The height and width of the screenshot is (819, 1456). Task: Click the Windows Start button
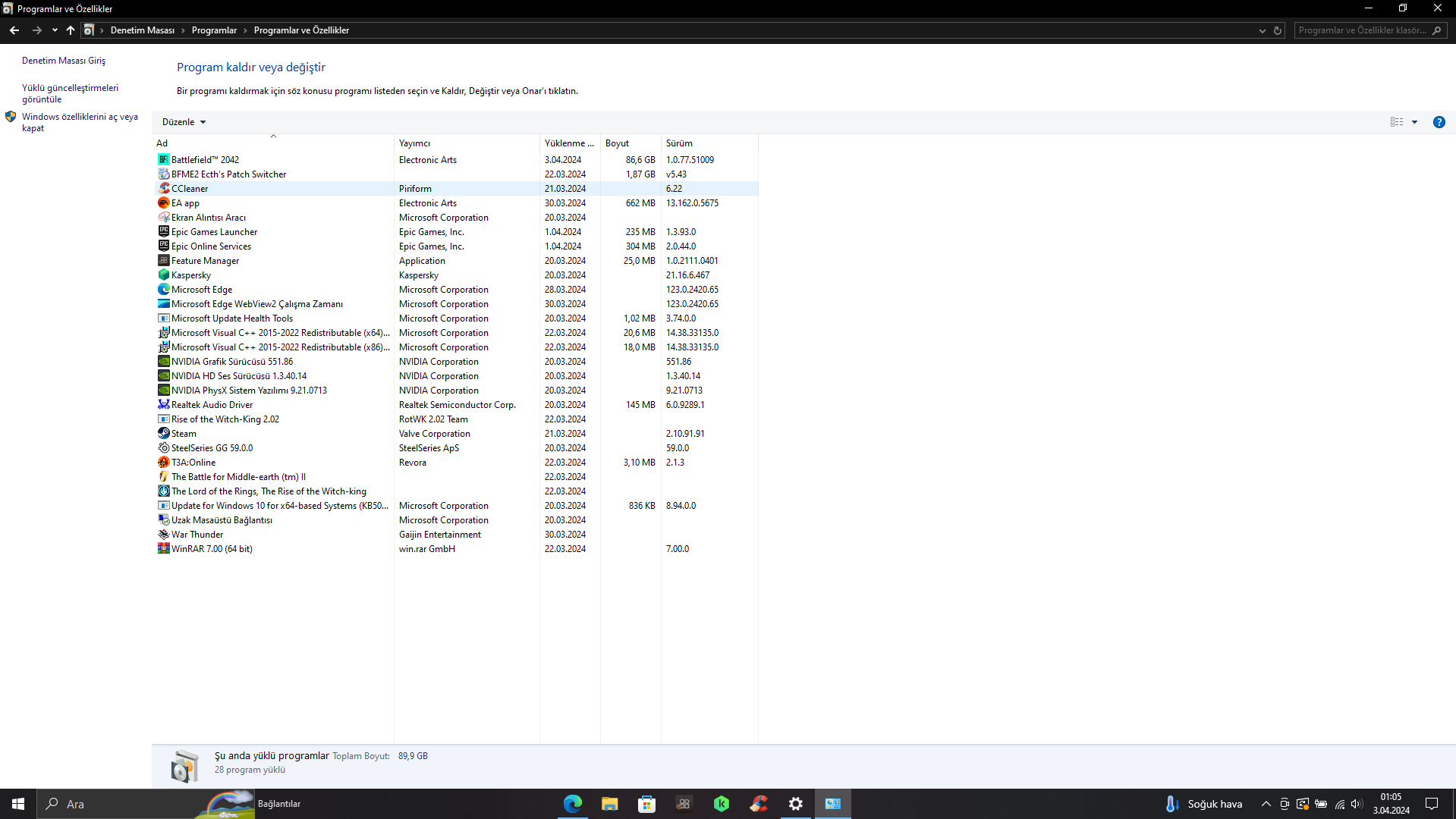(18, 804)
